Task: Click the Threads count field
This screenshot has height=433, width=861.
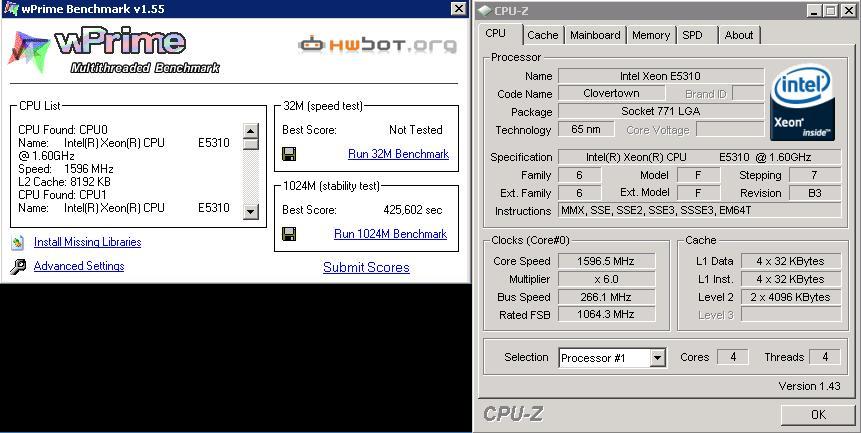Action: [x=825, y=357]
